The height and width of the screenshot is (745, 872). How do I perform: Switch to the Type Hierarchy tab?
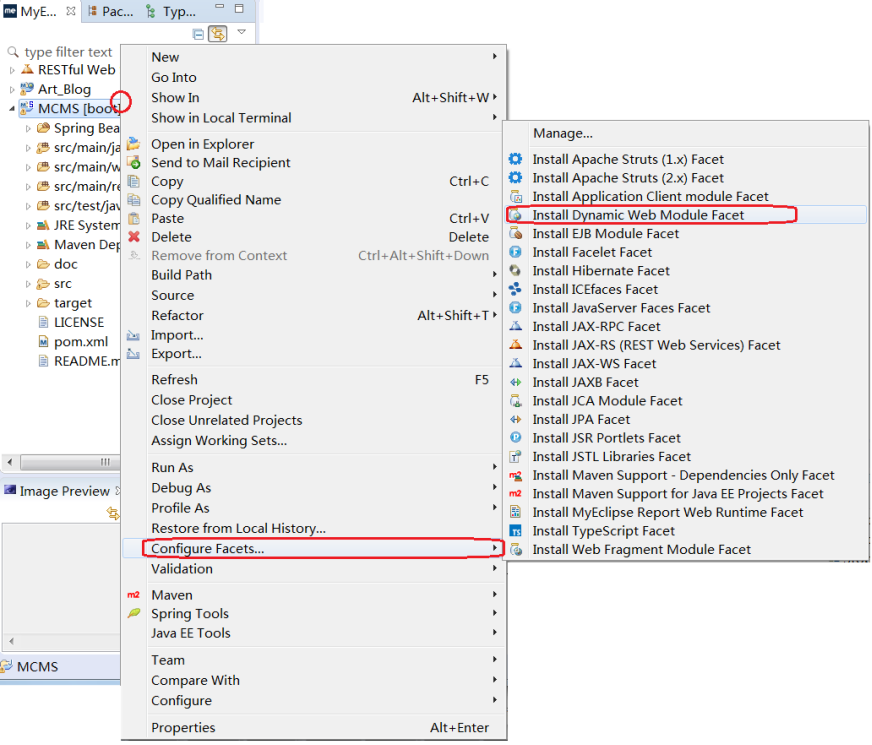pos(170,11)
